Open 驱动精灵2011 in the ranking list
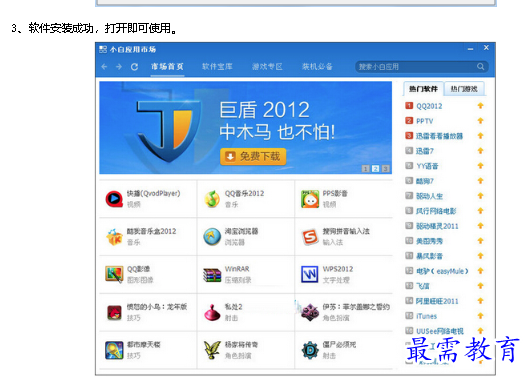 click(x=437, y=226)
